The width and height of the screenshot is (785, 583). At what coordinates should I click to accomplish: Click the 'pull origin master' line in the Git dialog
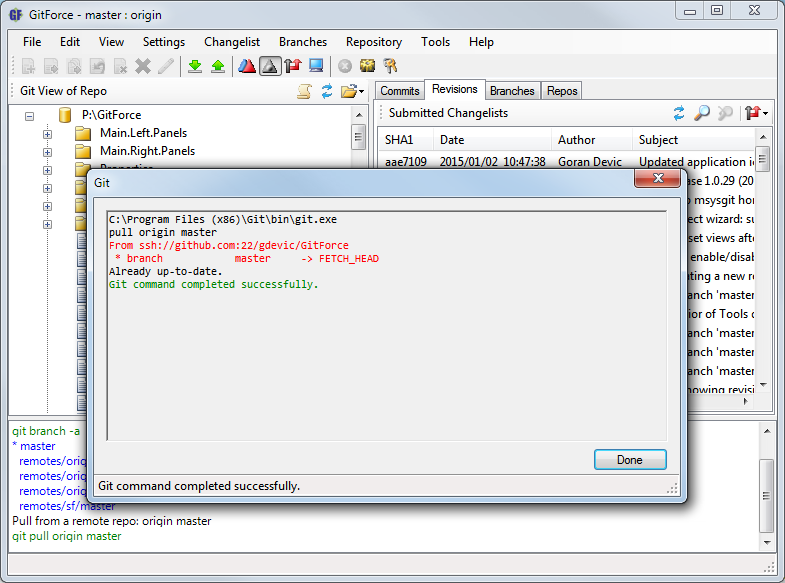click(x=163, y=233)
